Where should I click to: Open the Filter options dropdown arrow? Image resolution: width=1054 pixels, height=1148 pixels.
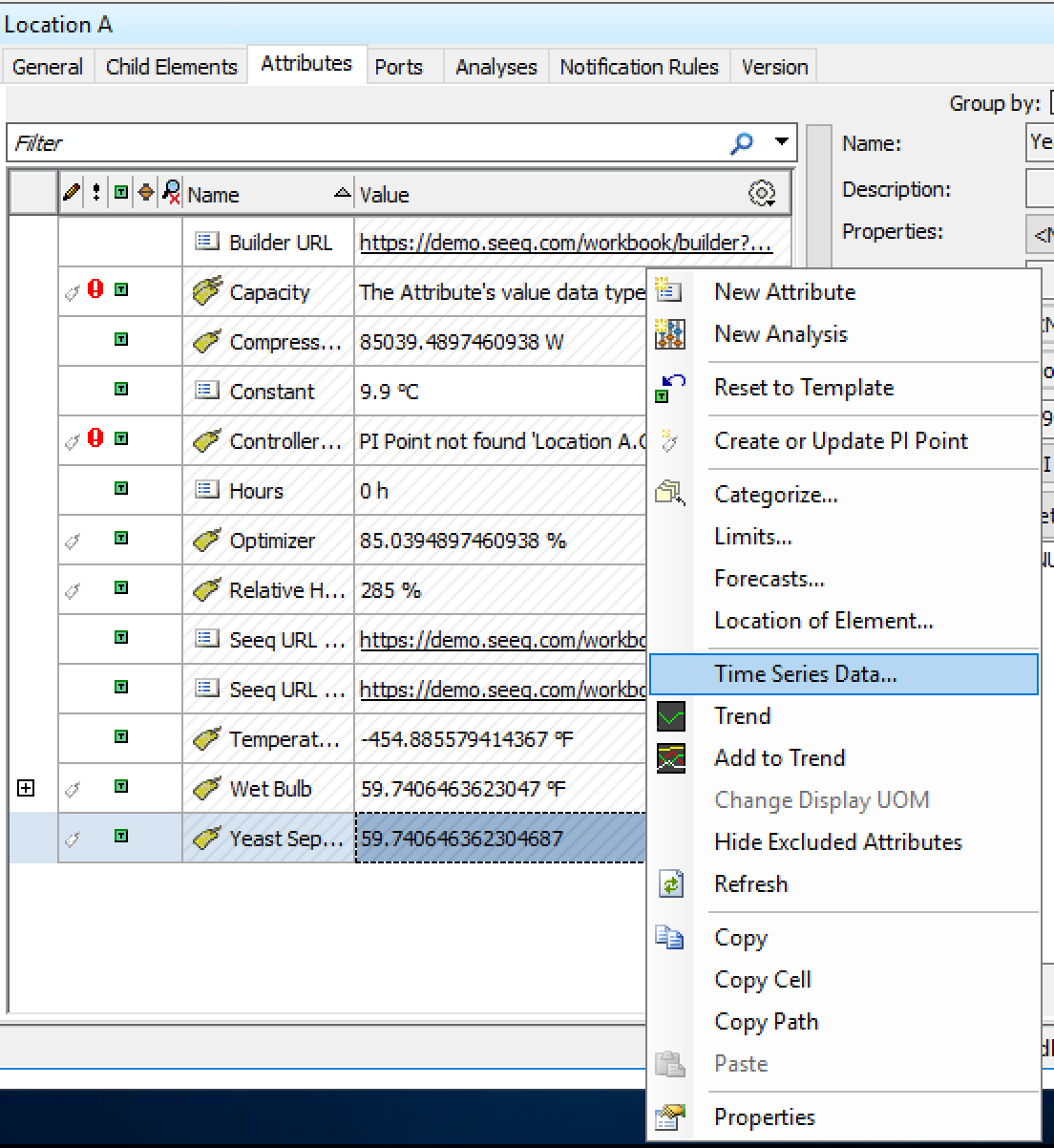tap(782, 142)
